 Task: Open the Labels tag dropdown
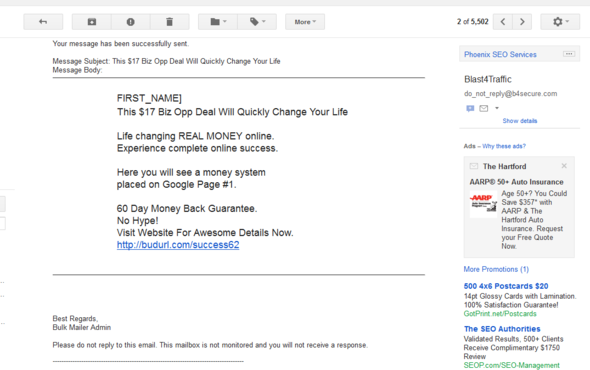pos(257,22)
